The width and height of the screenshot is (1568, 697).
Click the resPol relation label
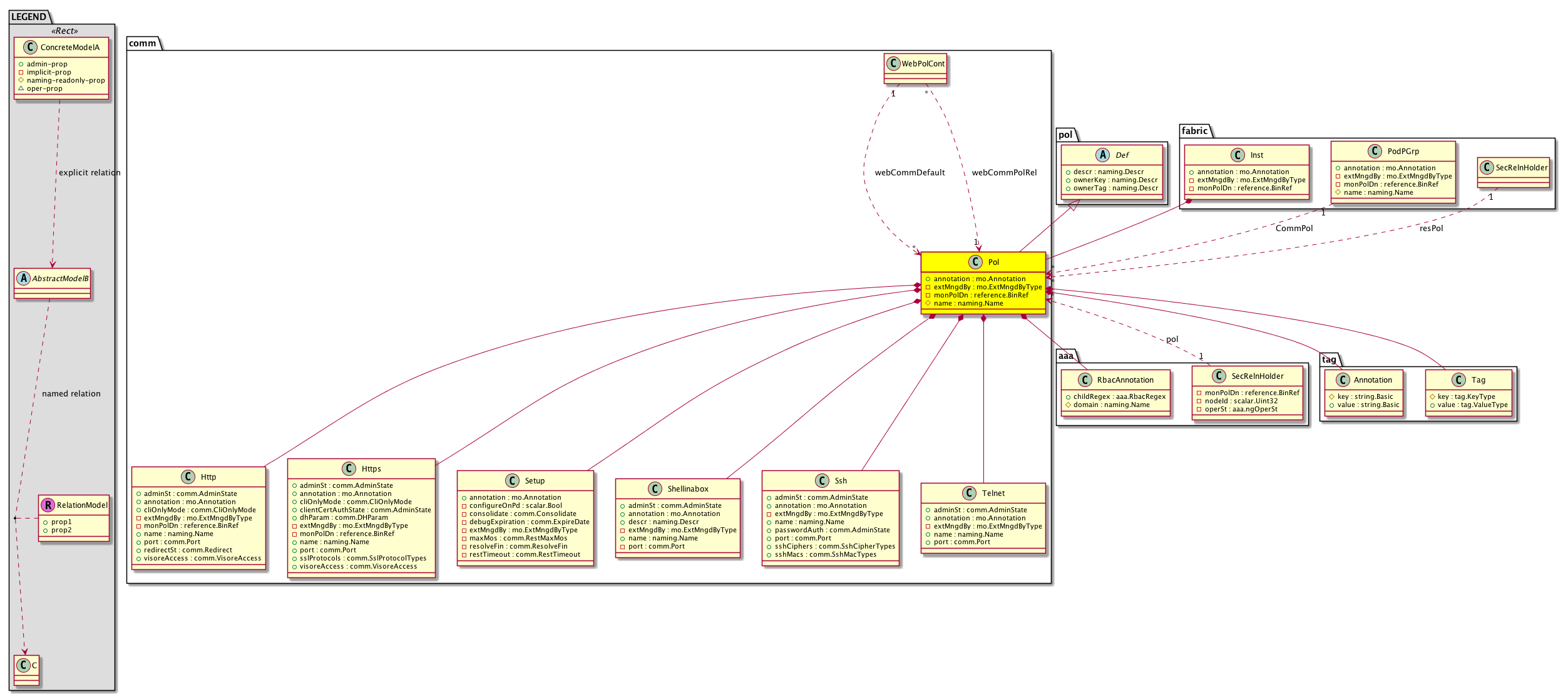1431,228
